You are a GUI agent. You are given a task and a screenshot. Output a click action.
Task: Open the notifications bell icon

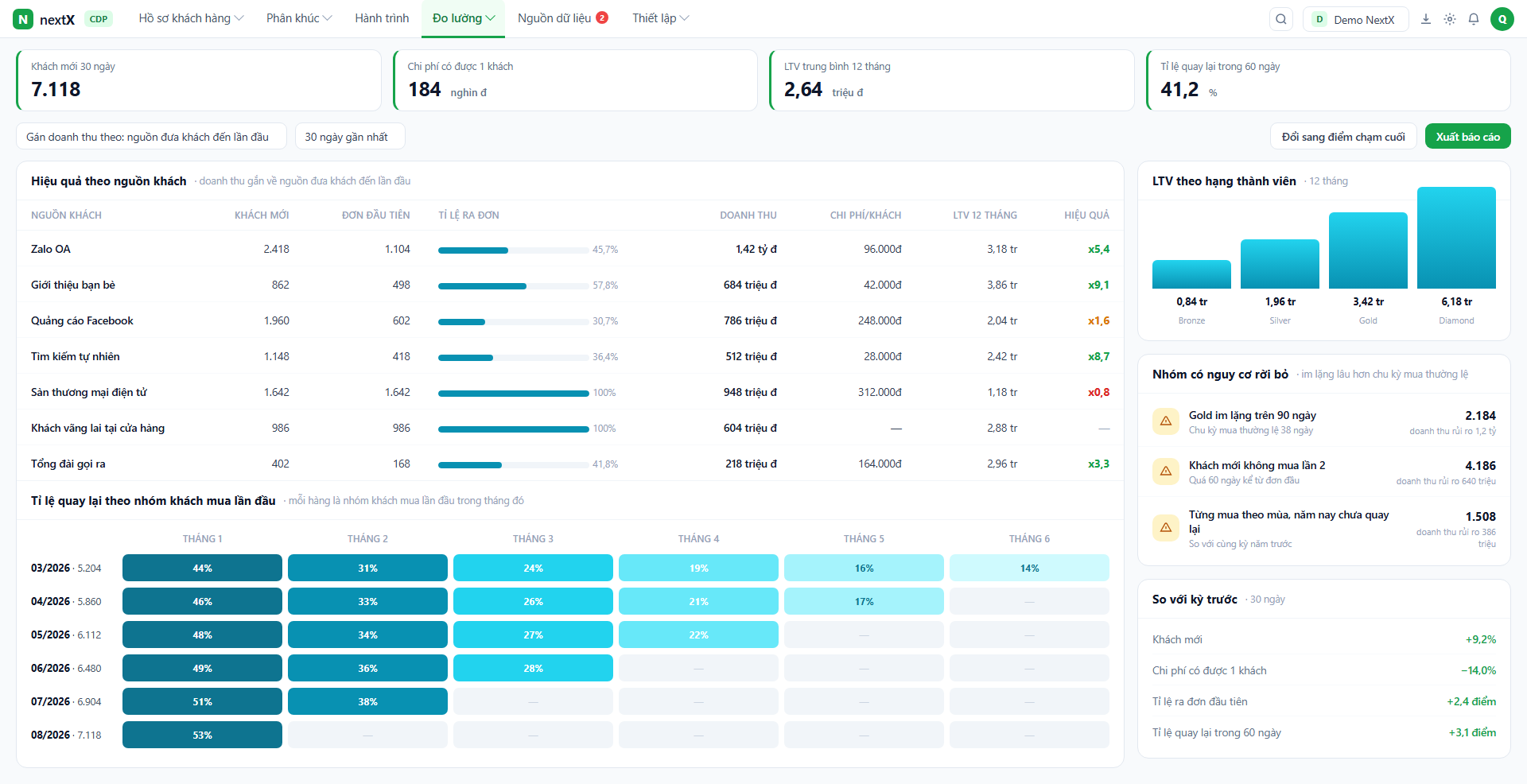pos(1474,19)
